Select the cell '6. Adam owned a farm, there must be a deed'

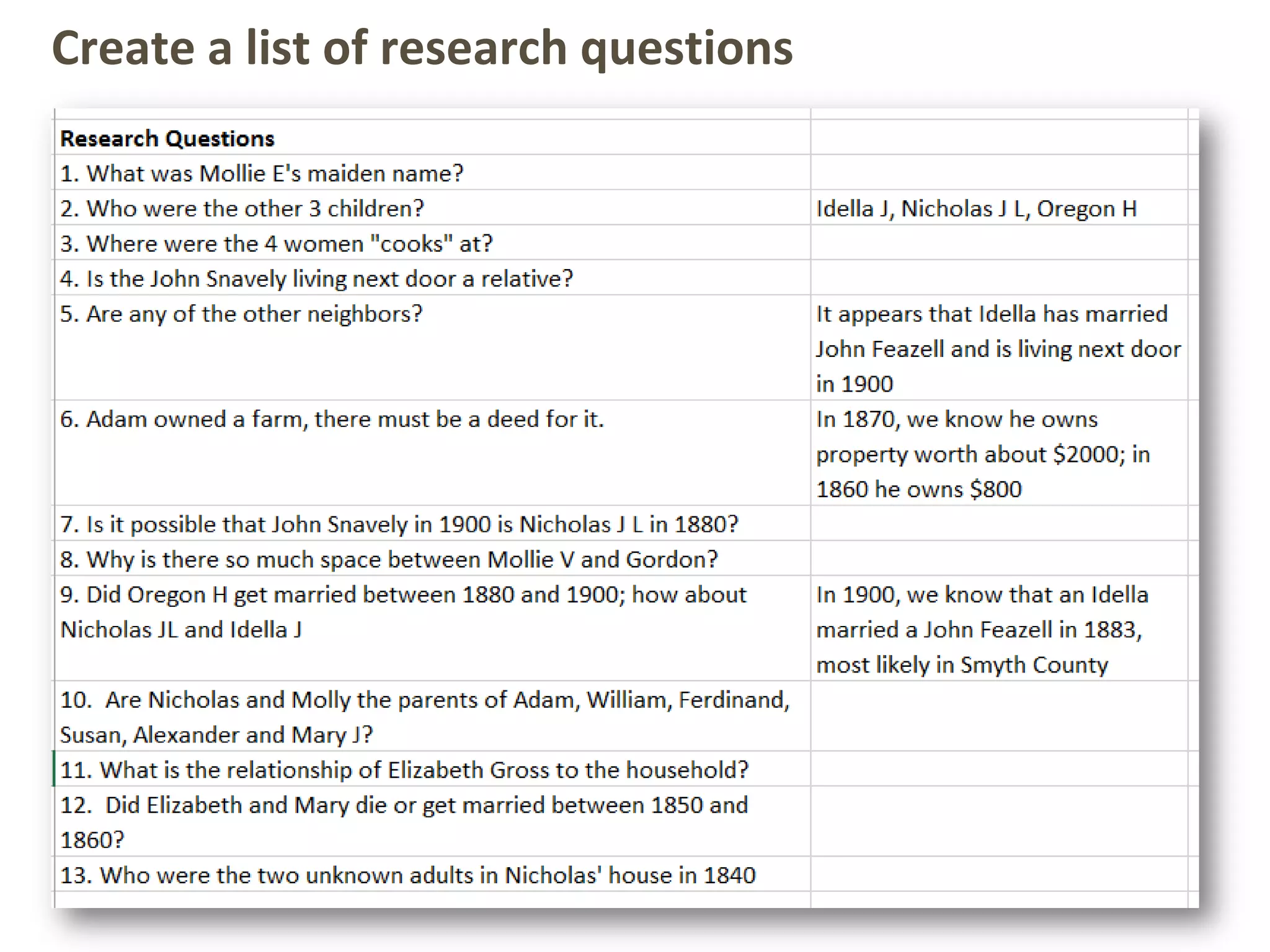point(432,453)
